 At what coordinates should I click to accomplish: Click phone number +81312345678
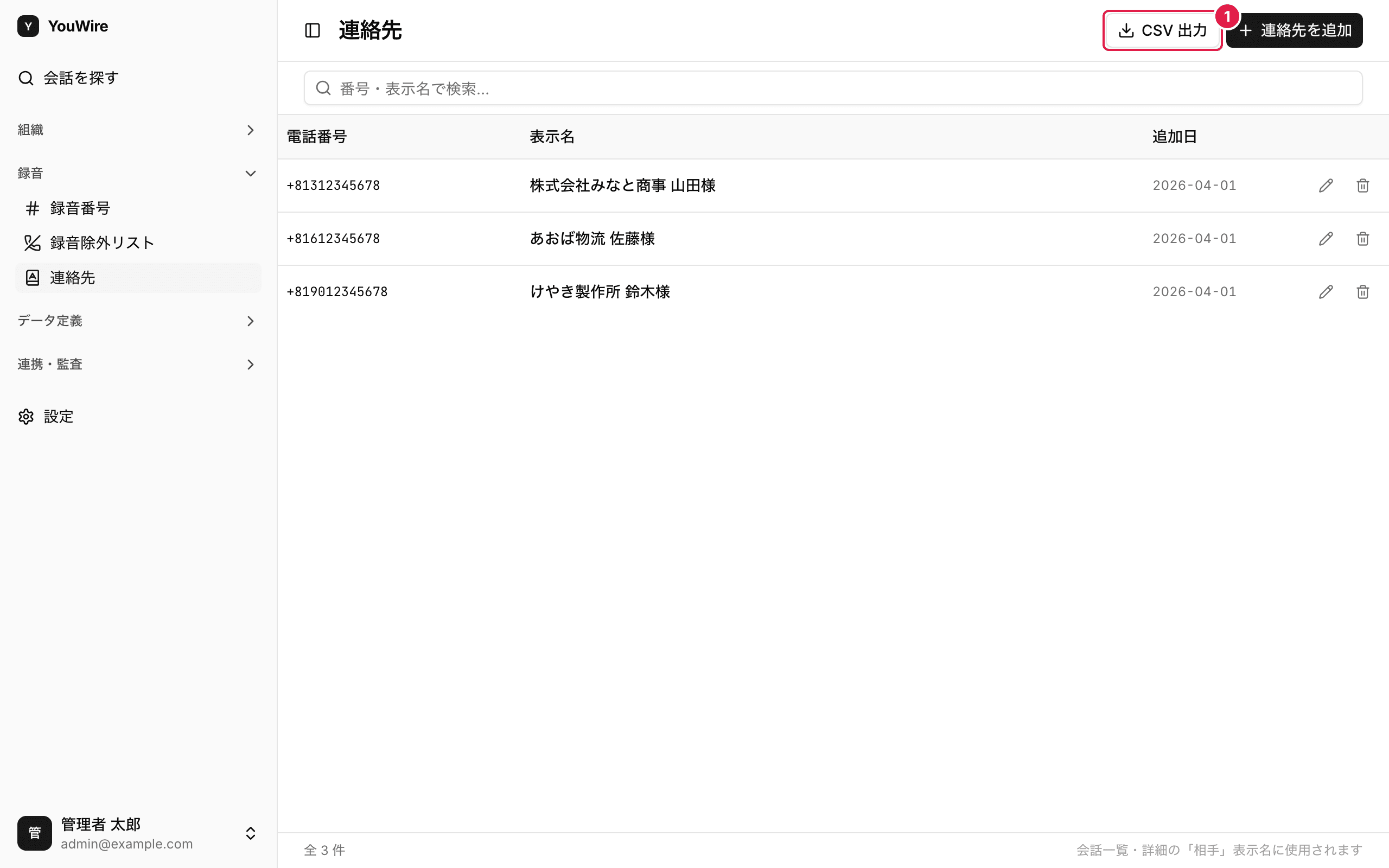pyautogui.click(x=334, y=186)
